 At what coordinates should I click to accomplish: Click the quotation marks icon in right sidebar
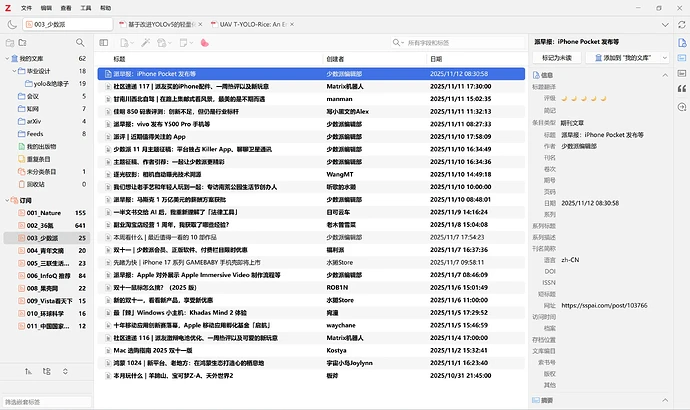(x=682, y=89)
